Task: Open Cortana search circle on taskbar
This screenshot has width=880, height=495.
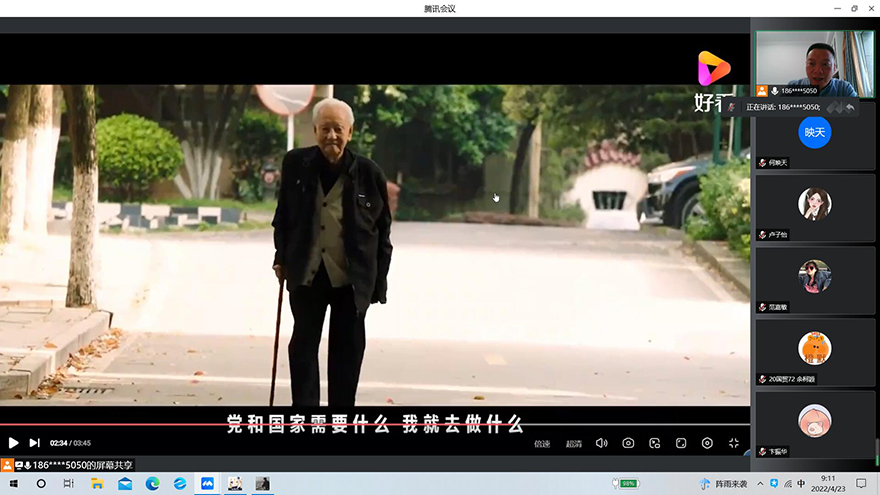Action: 41,483
